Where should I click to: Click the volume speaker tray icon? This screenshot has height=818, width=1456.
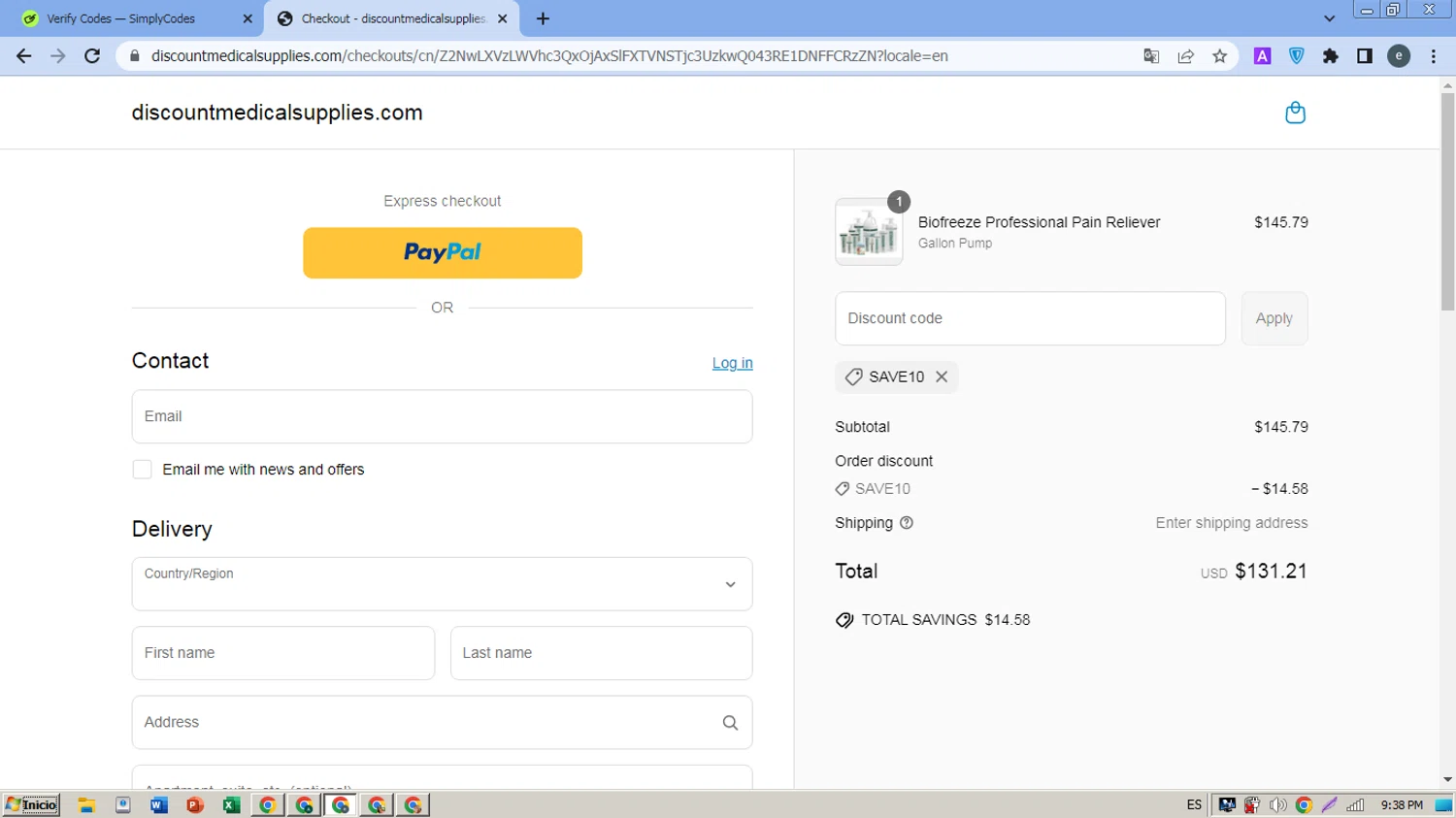[x=1277, y=804]
